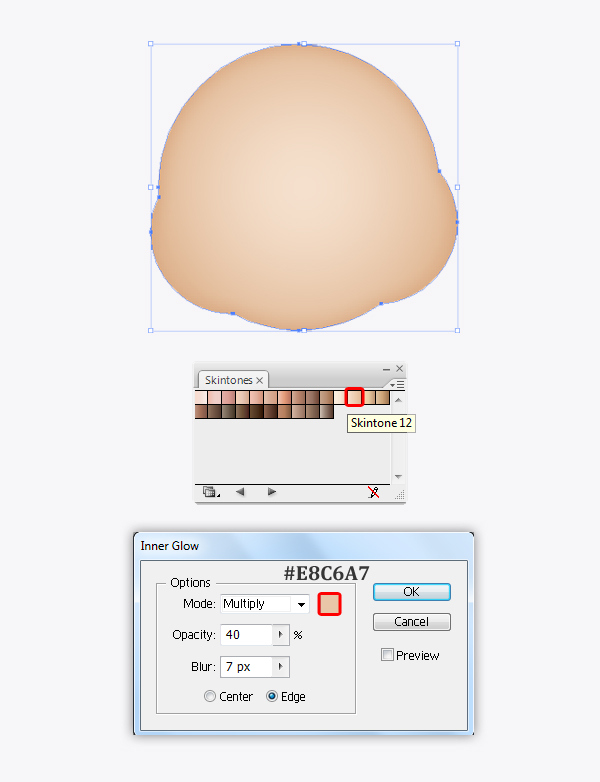The width and height of the screenshot is (600, 782).
Task: Select the highlighted Skintone 12 swatch
Action: [x=354, y=397]
